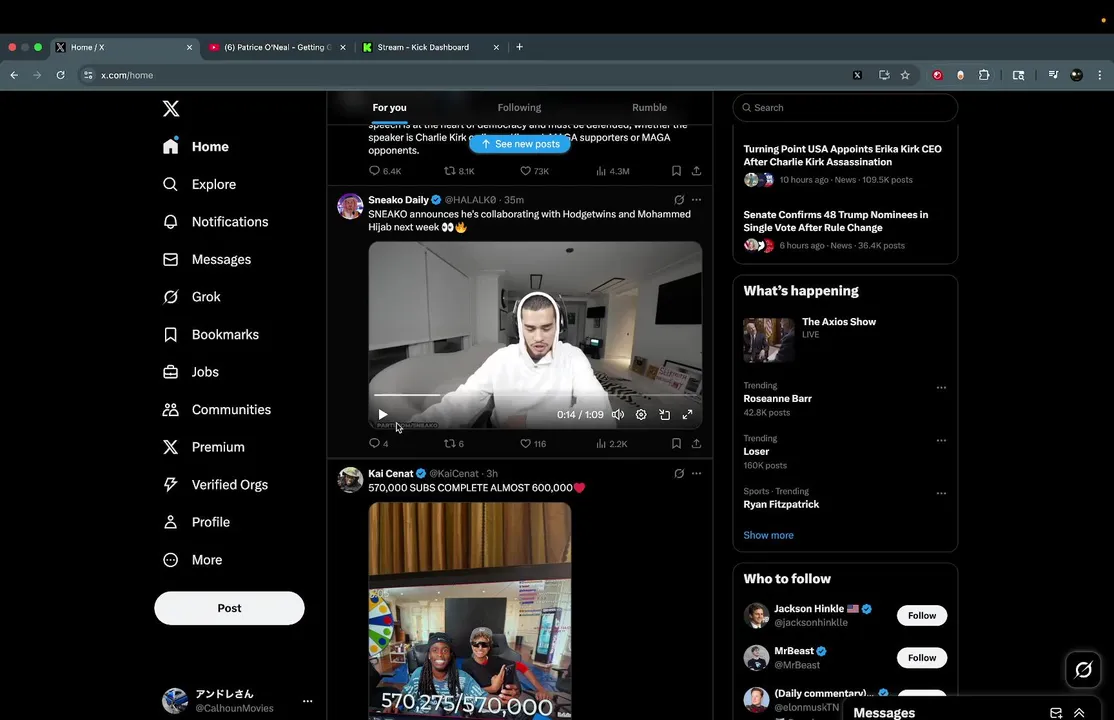Open more options for Loser trend
Viewport: 1114px width, 720px height.
pyautogui.click(x=941, y=440)
